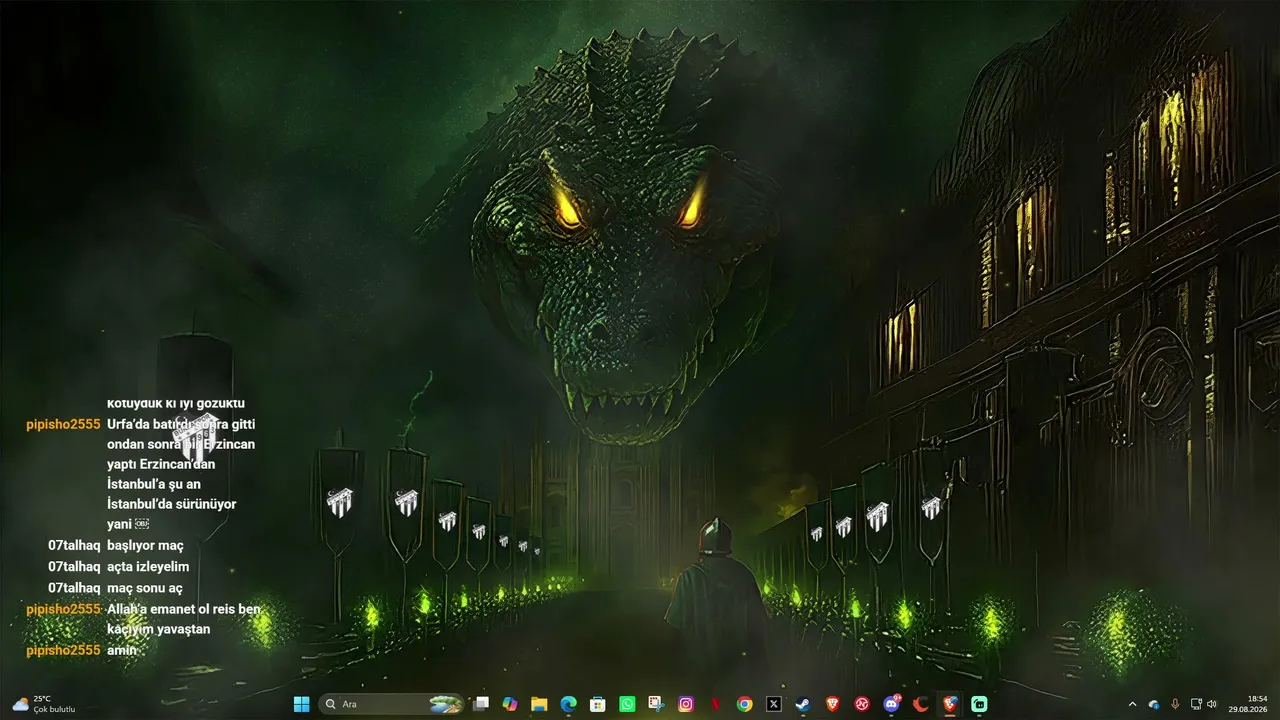Click the chat message "açta izleyelim"
Image resolution: width=1280 pixels, height=720 pixels.
click(x=148, y=567)
